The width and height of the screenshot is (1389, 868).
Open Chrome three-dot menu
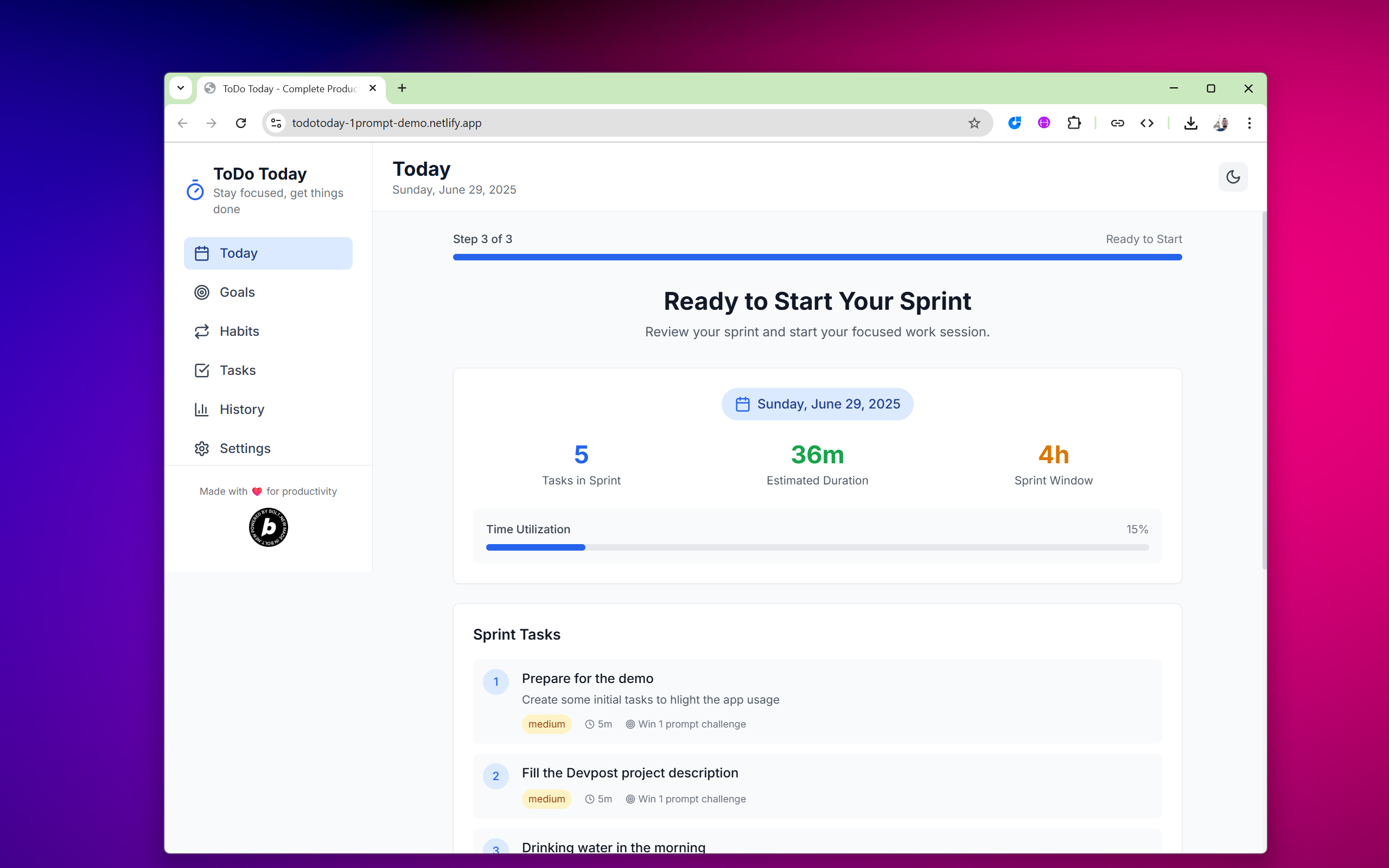click(1249, 123)
